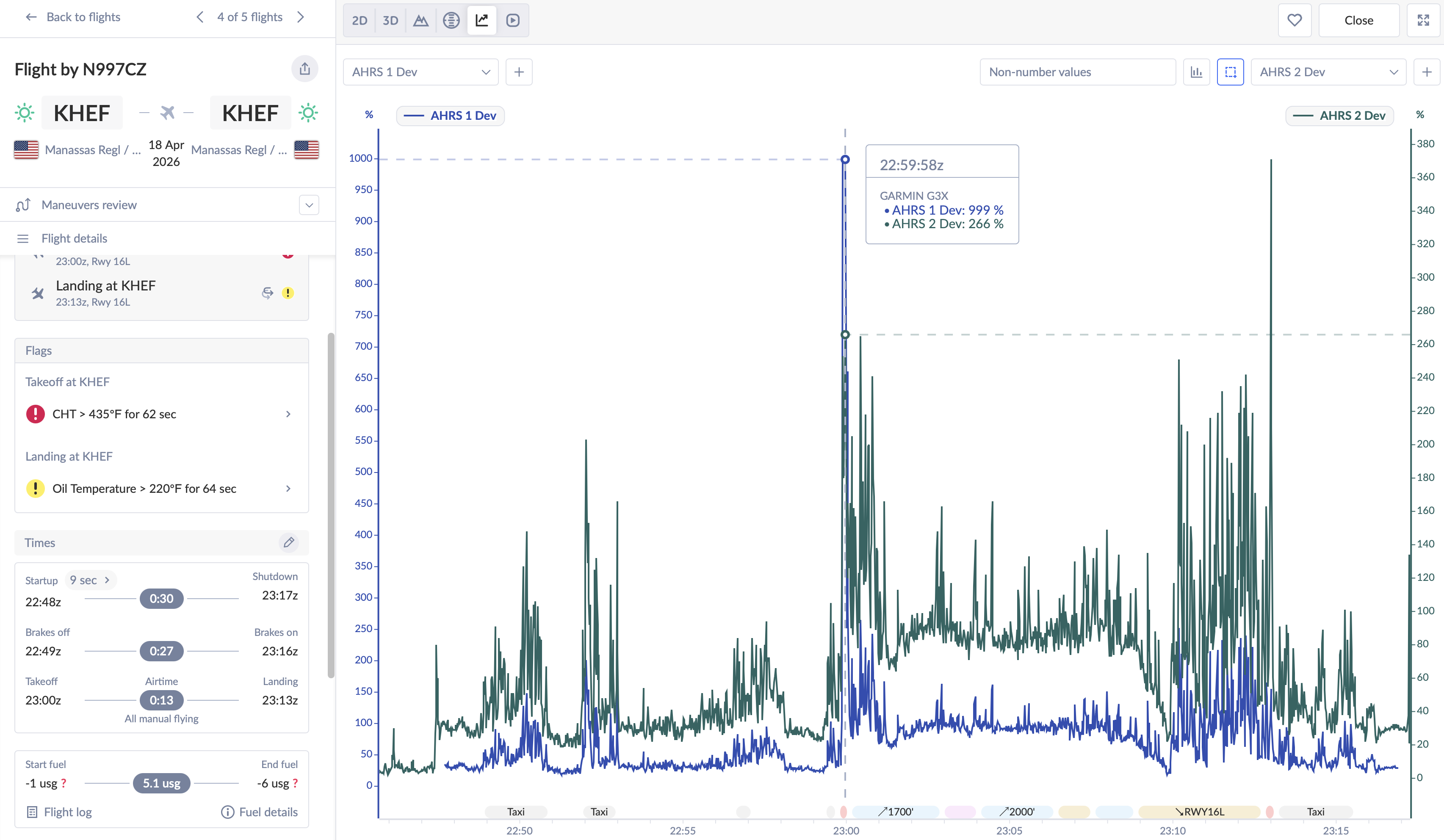
Task: Switch to the 2D map view
Action: [x=359, y=21]
